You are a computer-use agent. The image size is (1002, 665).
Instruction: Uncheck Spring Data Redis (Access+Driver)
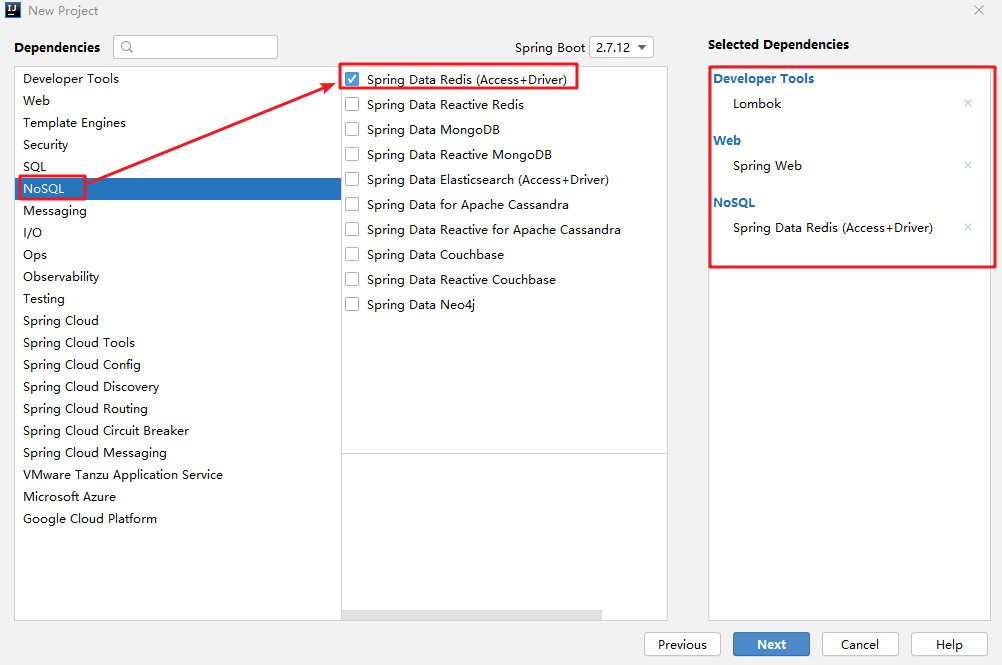[352, 79]
